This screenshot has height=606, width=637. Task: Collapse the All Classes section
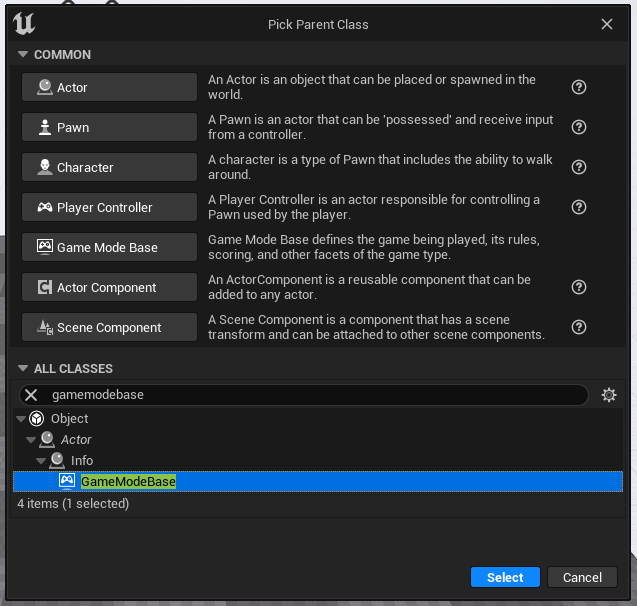22,369
